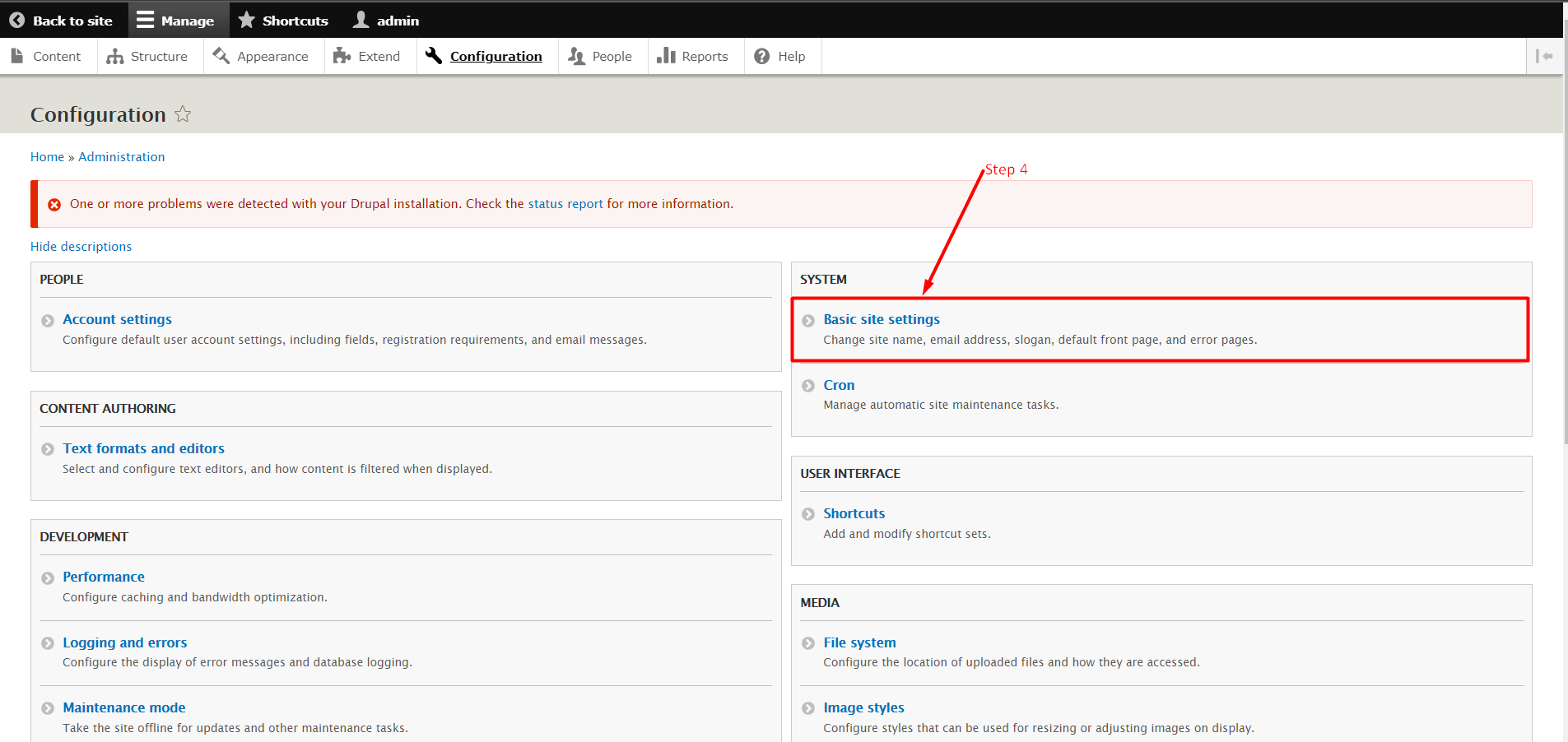Open the Shortcuts link under User Interface
The height and width of the screenshot is (742, 1568).
[854, 513]
